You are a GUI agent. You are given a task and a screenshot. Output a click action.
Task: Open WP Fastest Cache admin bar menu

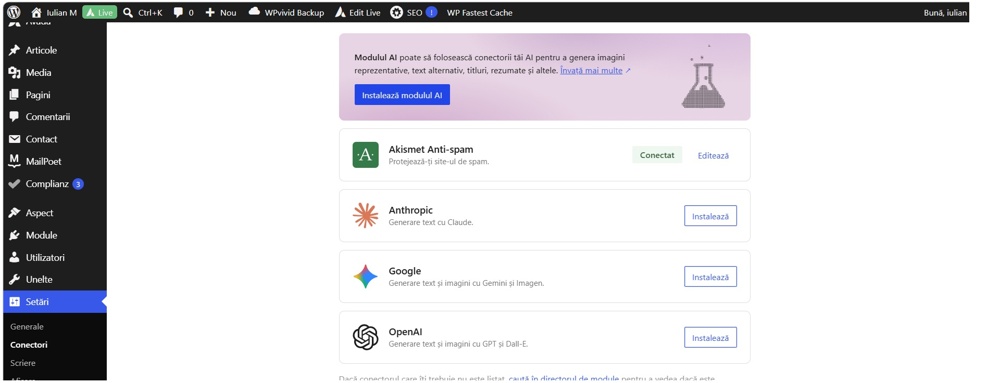point(479,12)
